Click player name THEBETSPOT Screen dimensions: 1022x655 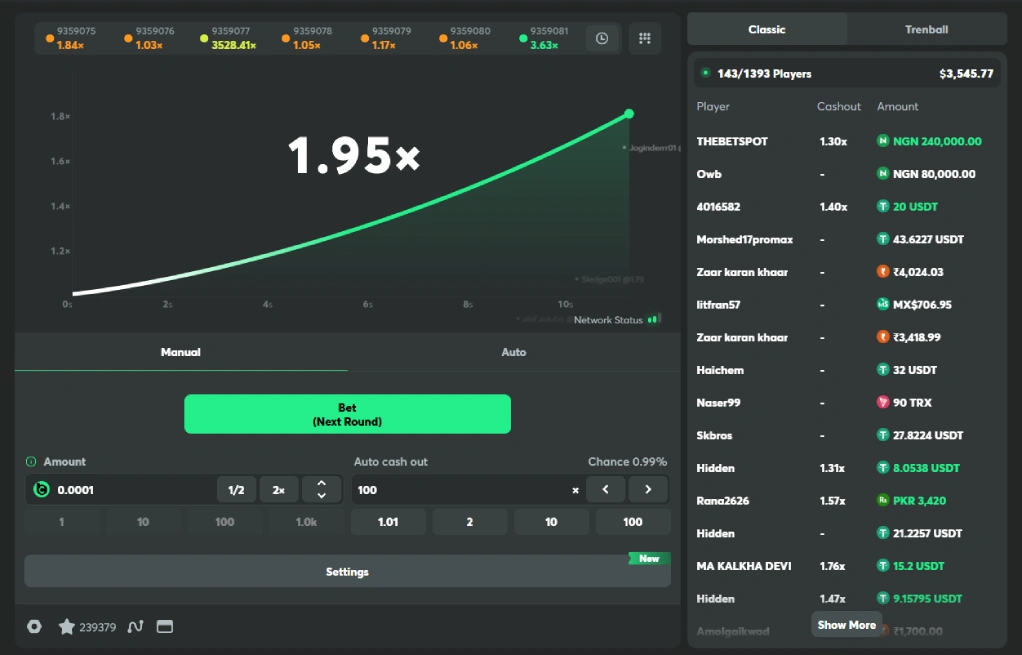[732, 141]
